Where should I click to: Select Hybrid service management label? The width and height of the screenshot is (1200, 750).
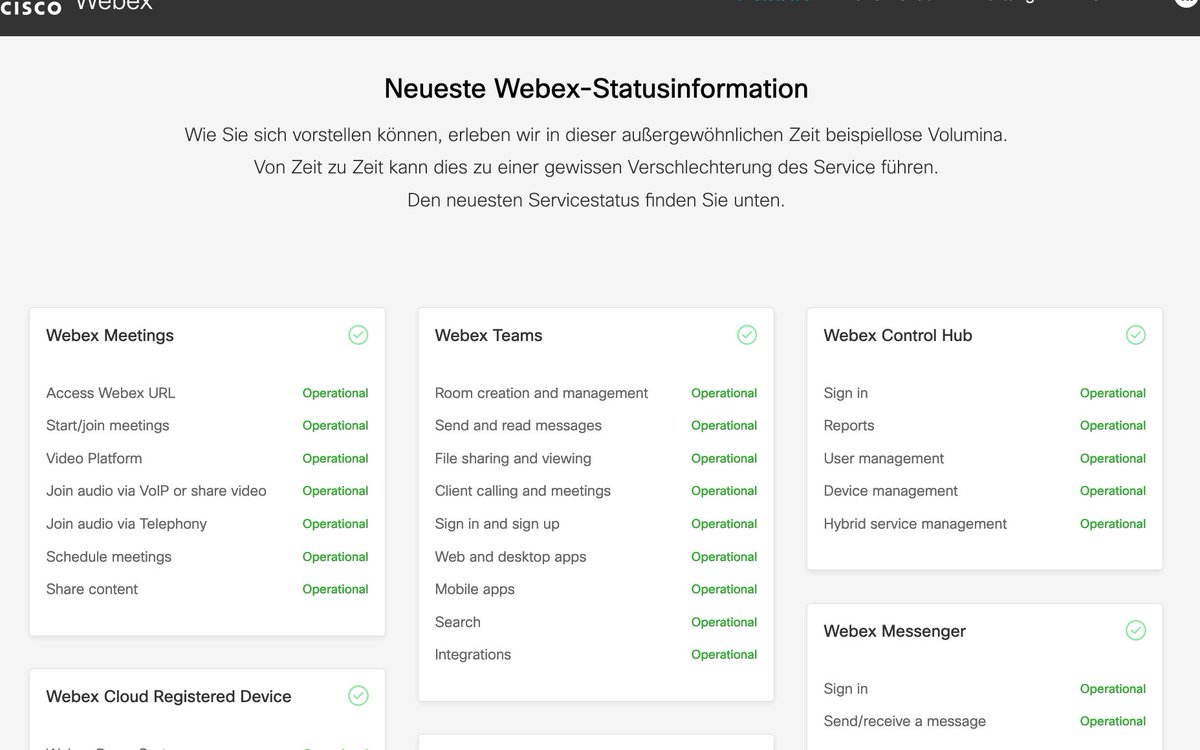[915, 524]
